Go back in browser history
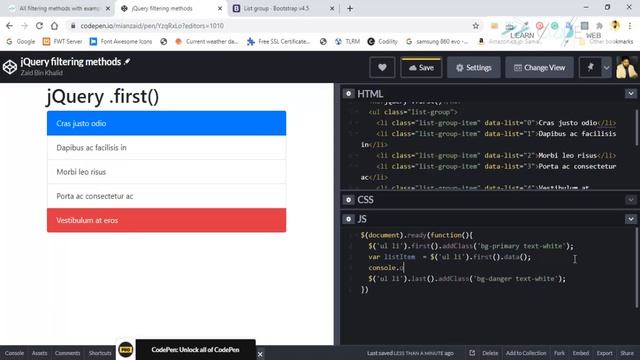This screenshot has width=640, height=360. coord(9,26)
